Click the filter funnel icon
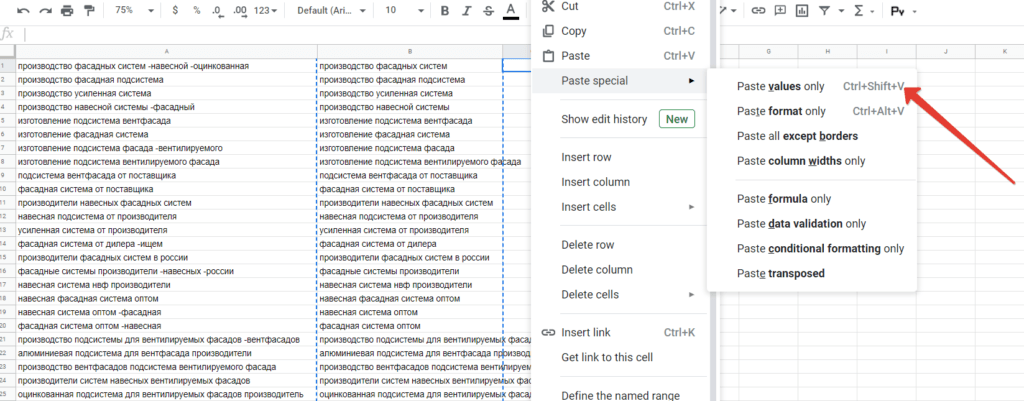Viewport: 1024px width, 401px height. [x=826, y=10]
